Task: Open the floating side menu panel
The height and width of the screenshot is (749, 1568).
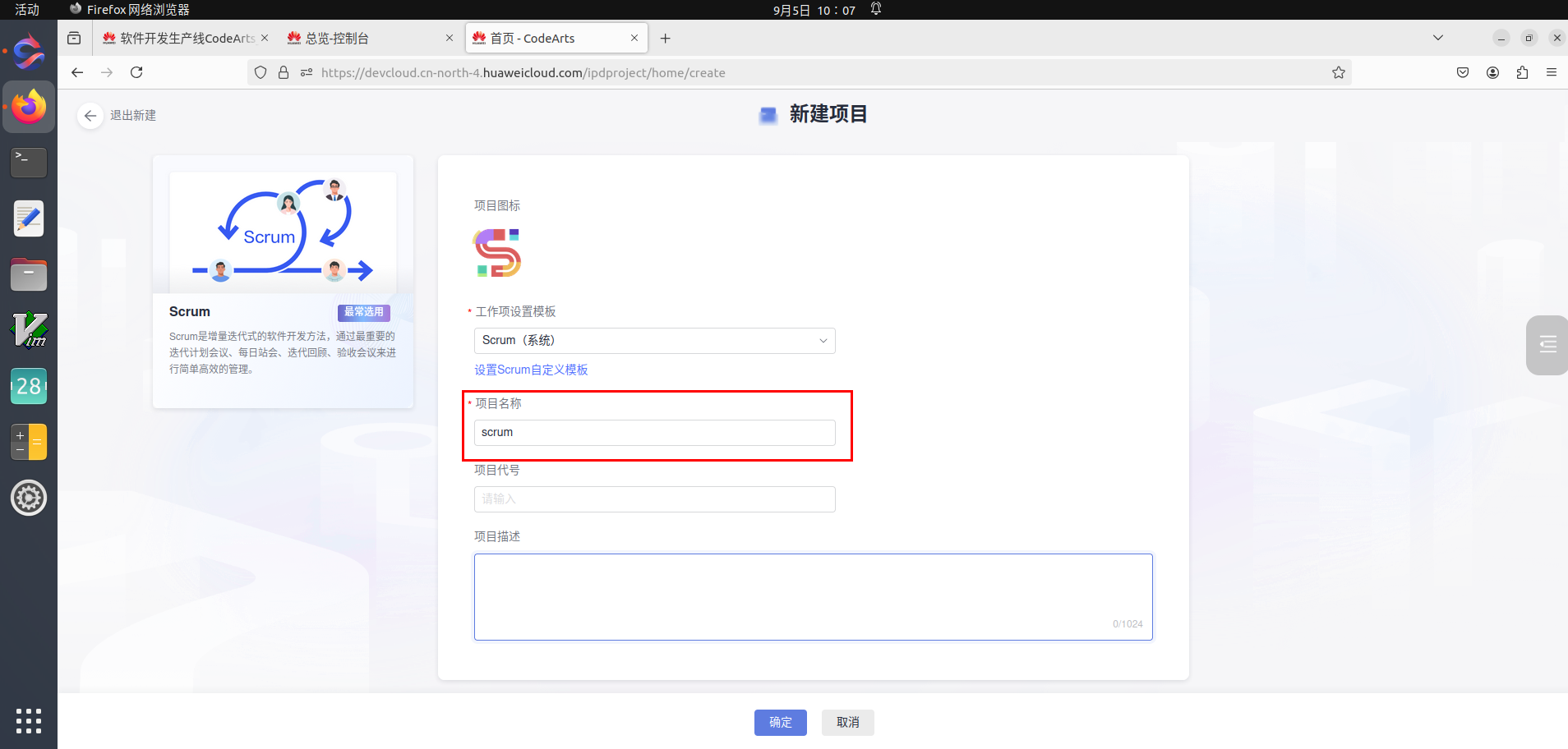Action: click(1547, 345)
